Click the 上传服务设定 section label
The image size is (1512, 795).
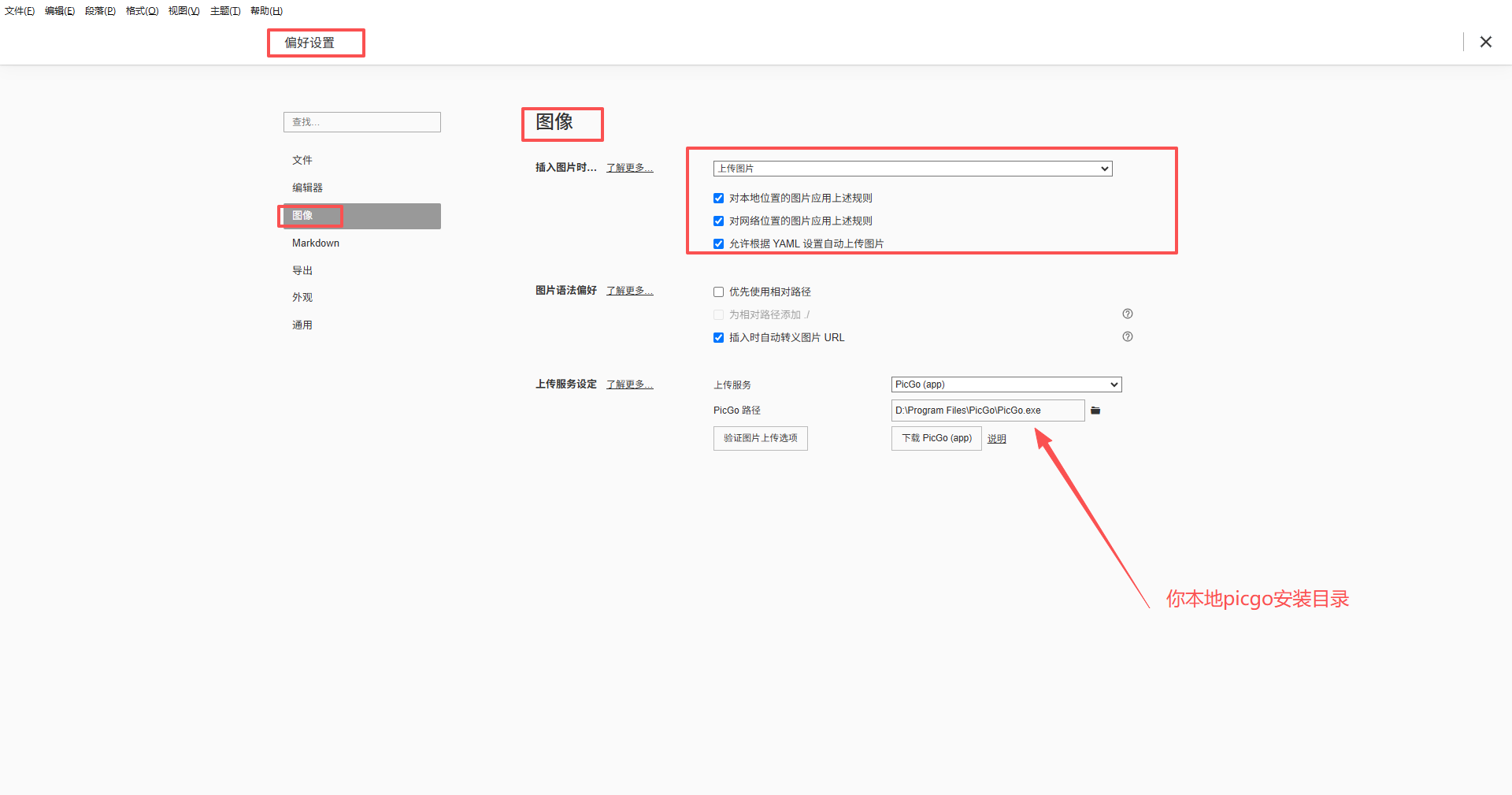coord(566,384)
